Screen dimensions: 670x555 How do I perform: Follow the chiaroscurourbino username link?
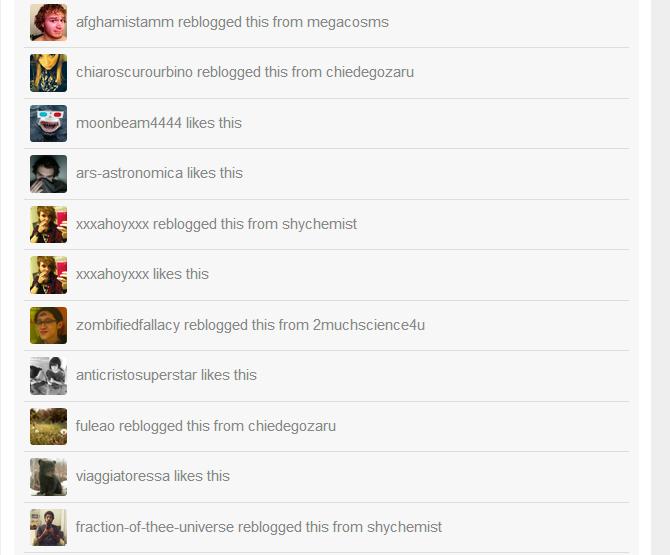point(134,72)
